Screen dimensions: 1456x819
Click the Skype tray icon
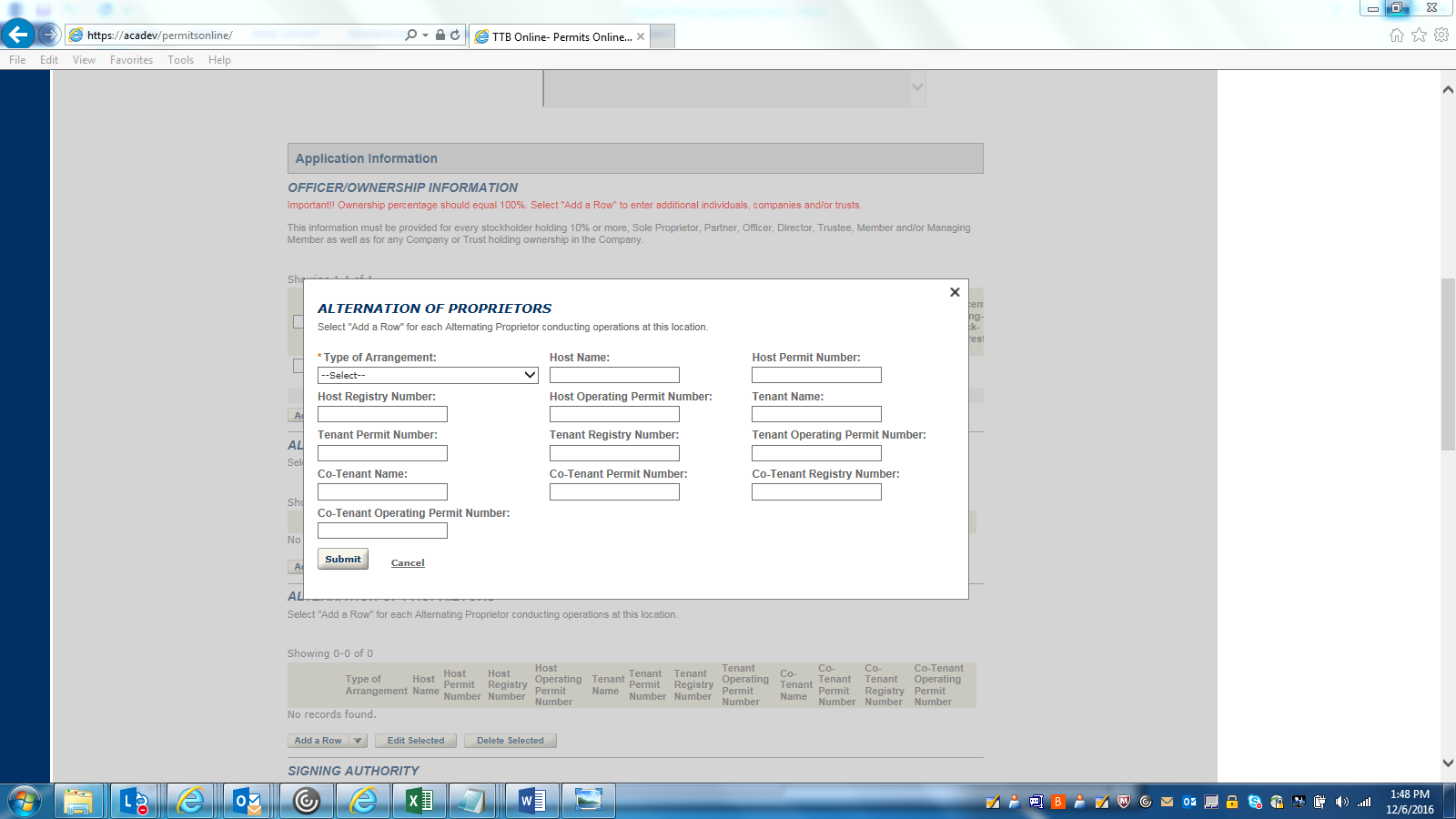(x=1255, y=802)
